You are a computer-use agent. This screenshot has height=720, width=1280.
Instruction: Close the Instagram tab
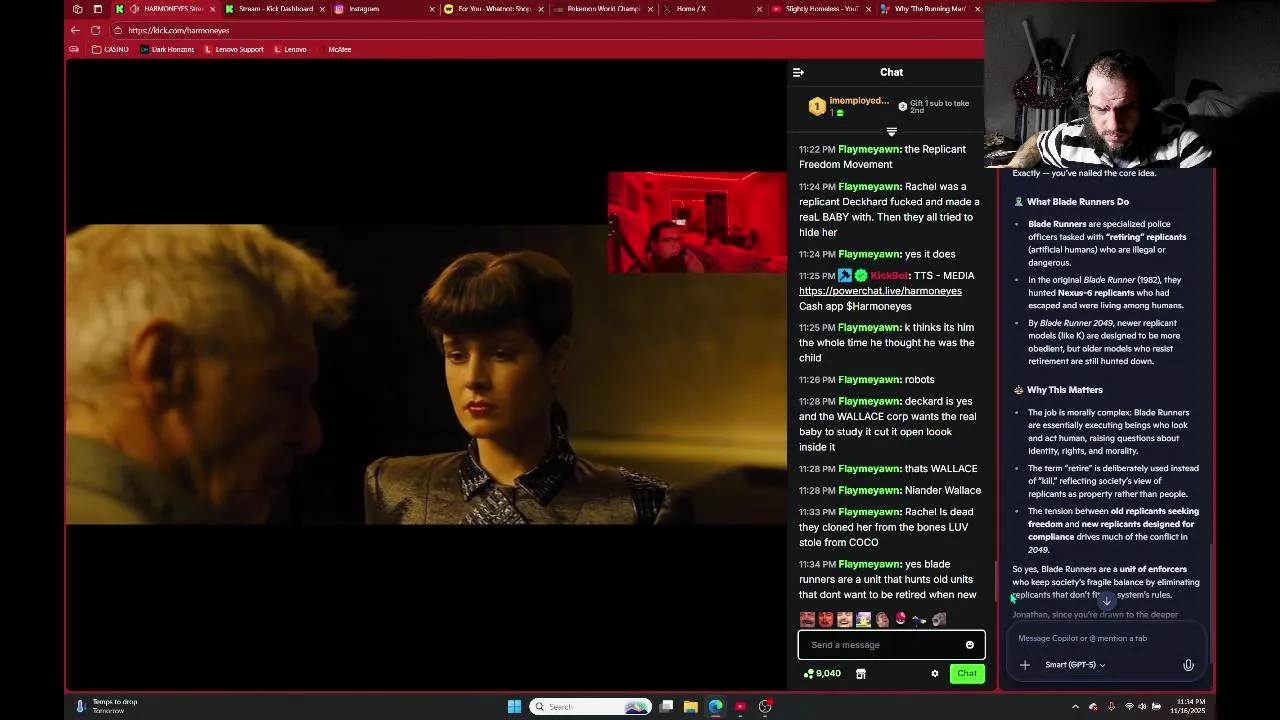click(x=432, y=9)
